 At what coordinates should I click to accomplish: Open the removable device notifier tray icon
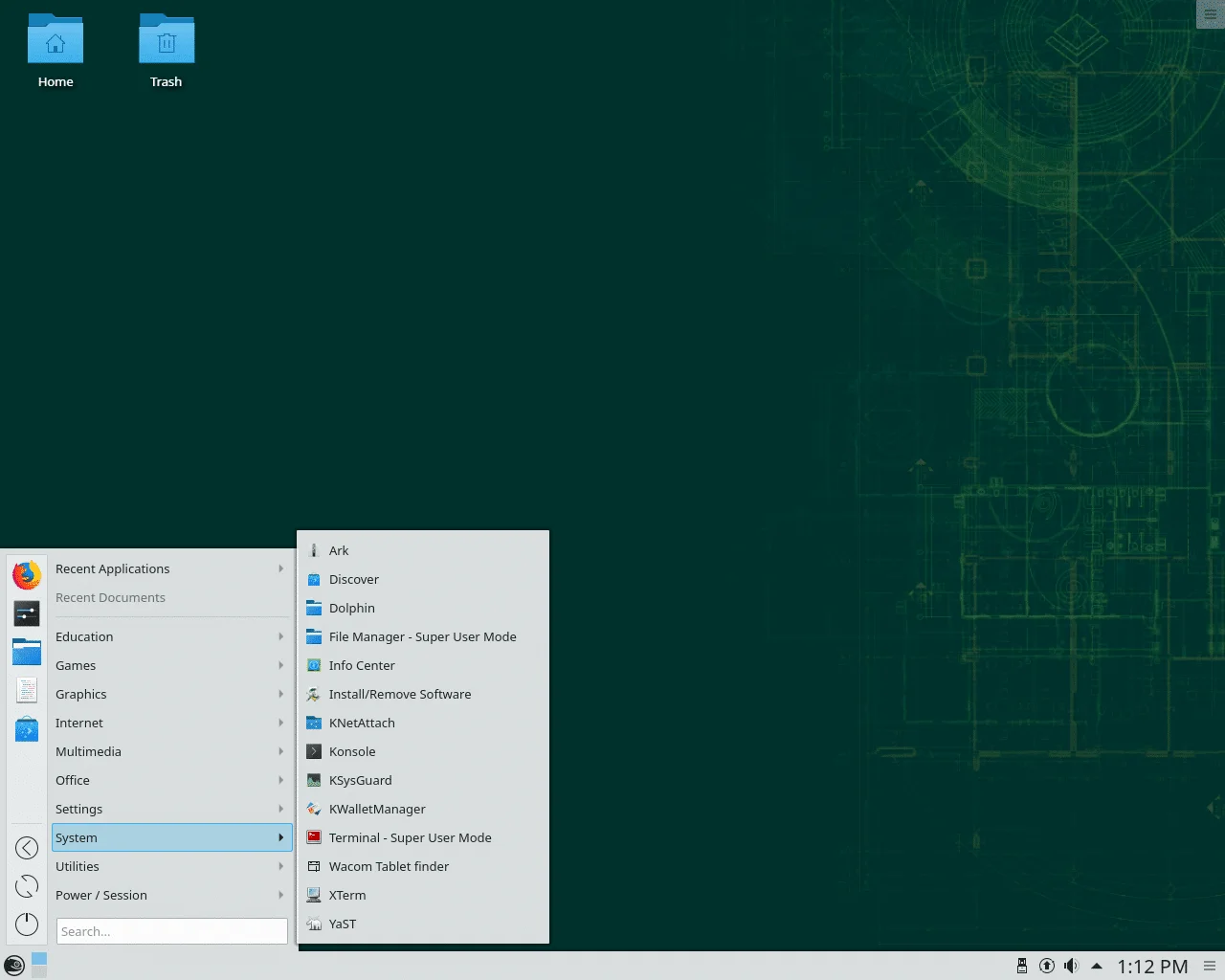click(x=1022, y=966)
